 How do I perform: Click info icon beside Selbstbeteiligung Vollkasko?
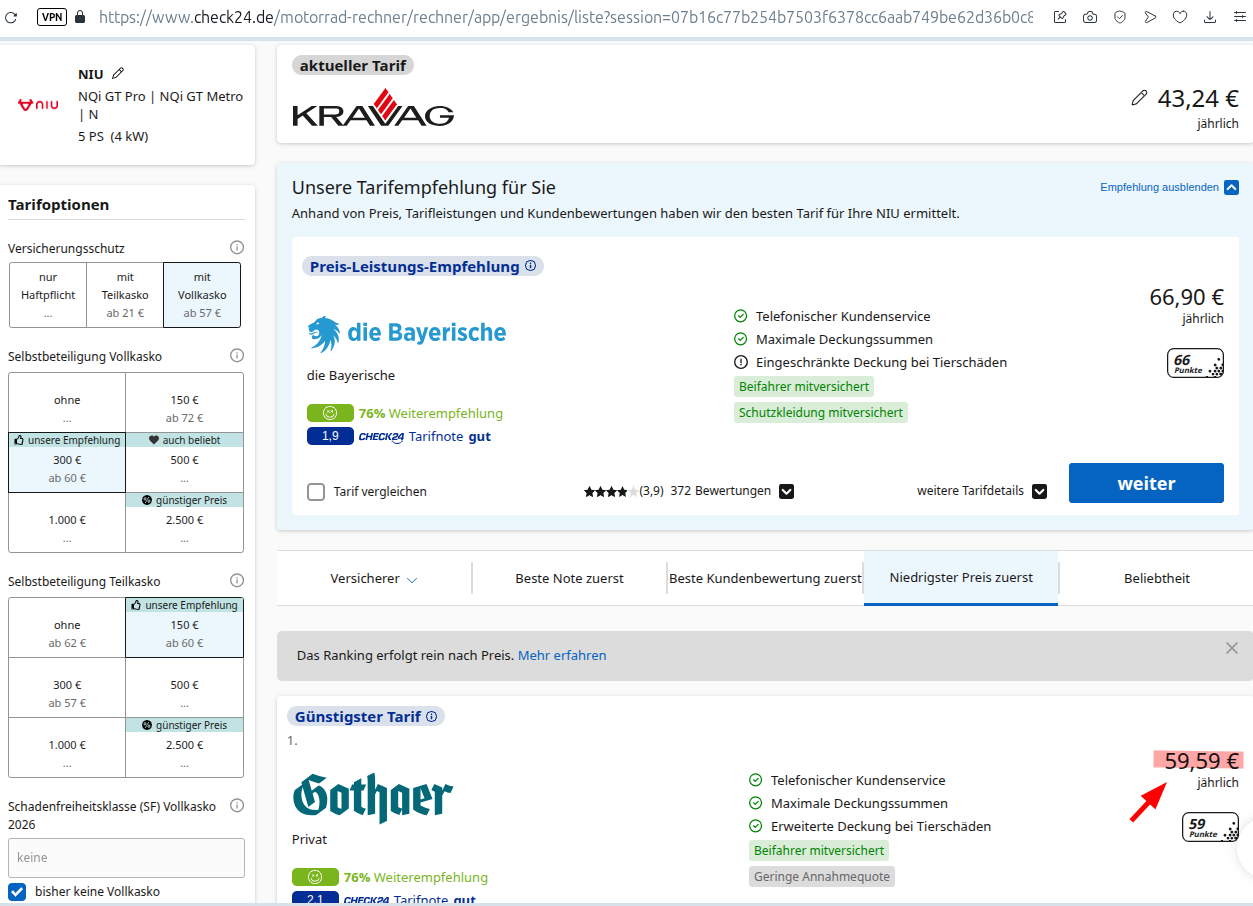pos(237,355)
